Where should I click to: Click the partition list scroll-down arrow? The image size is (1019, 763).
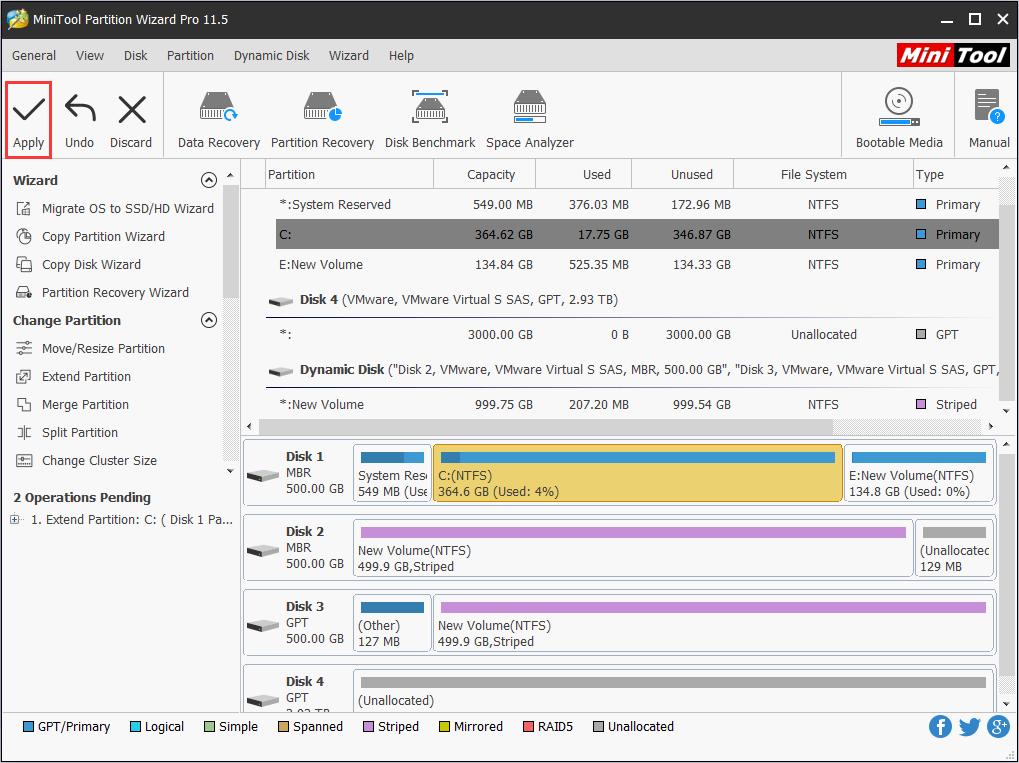click(x=1006, y=411)
